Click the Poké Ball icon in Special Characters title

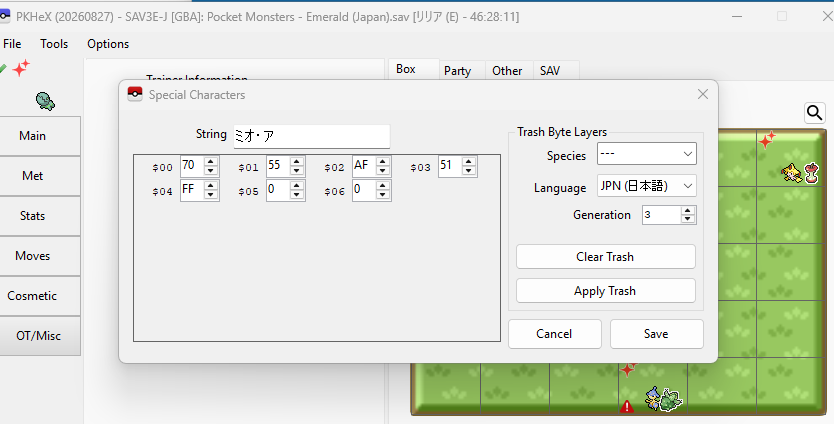click(135, 94)
